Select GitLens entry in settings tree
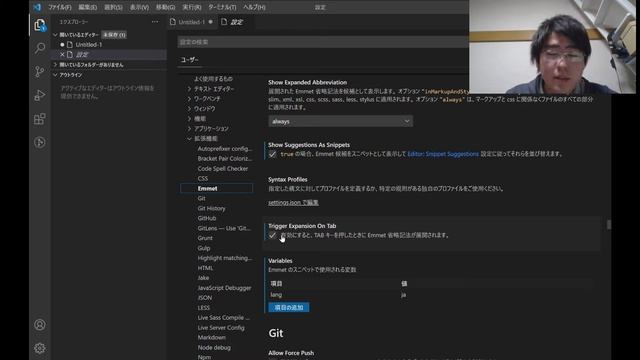This screenshot has width=640, height=360. tap(224, 228)
